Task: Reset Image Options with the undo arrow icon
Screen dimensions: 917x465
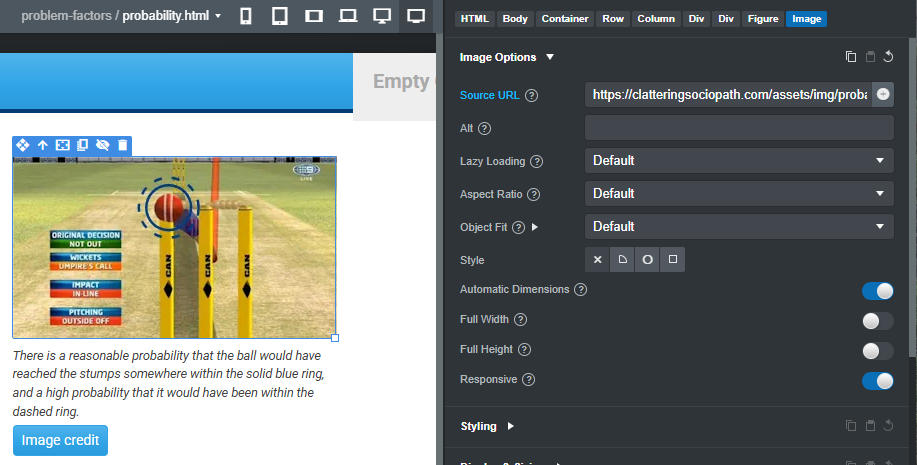Action: point(888,57)
